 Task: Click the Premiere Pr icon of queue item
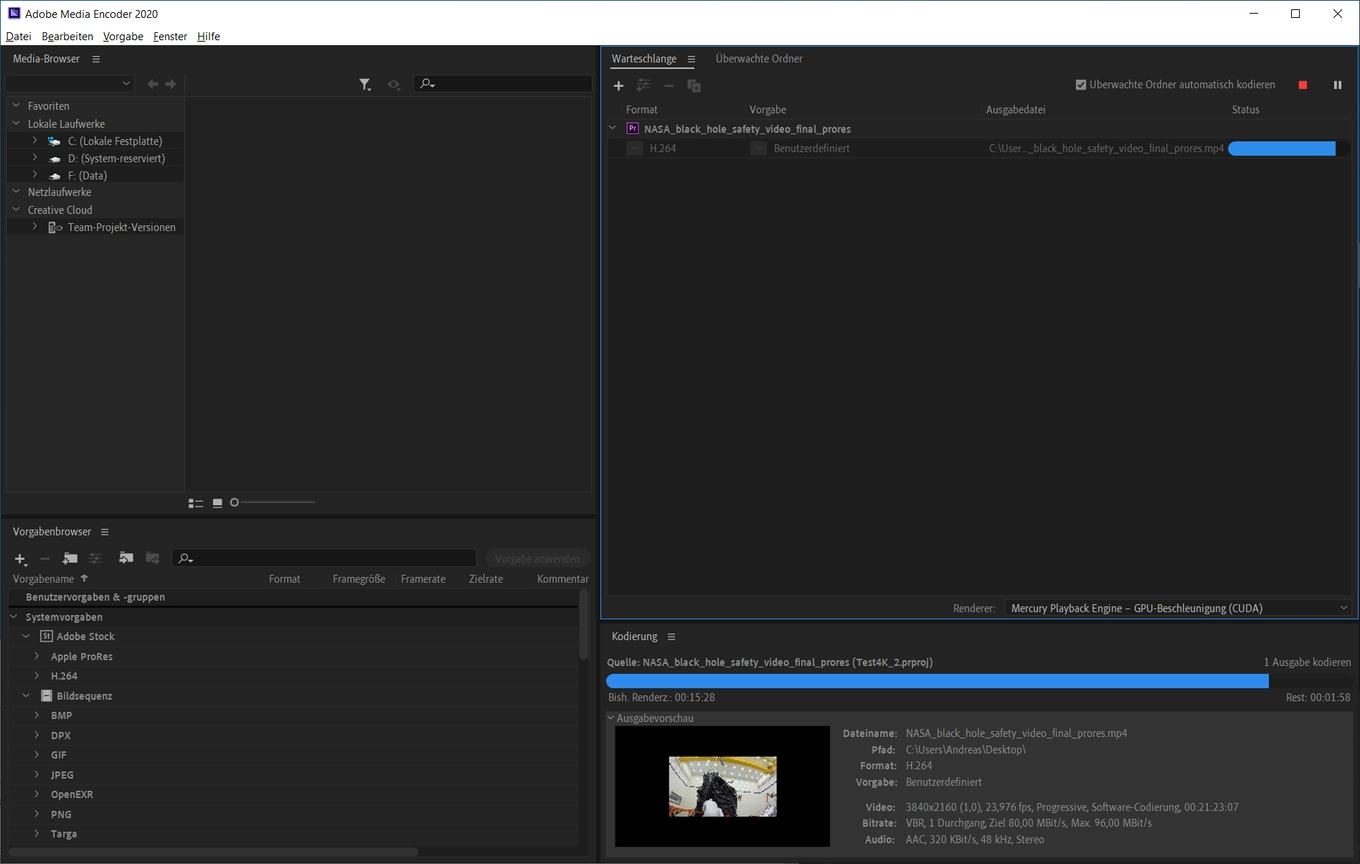pos(632,129)
